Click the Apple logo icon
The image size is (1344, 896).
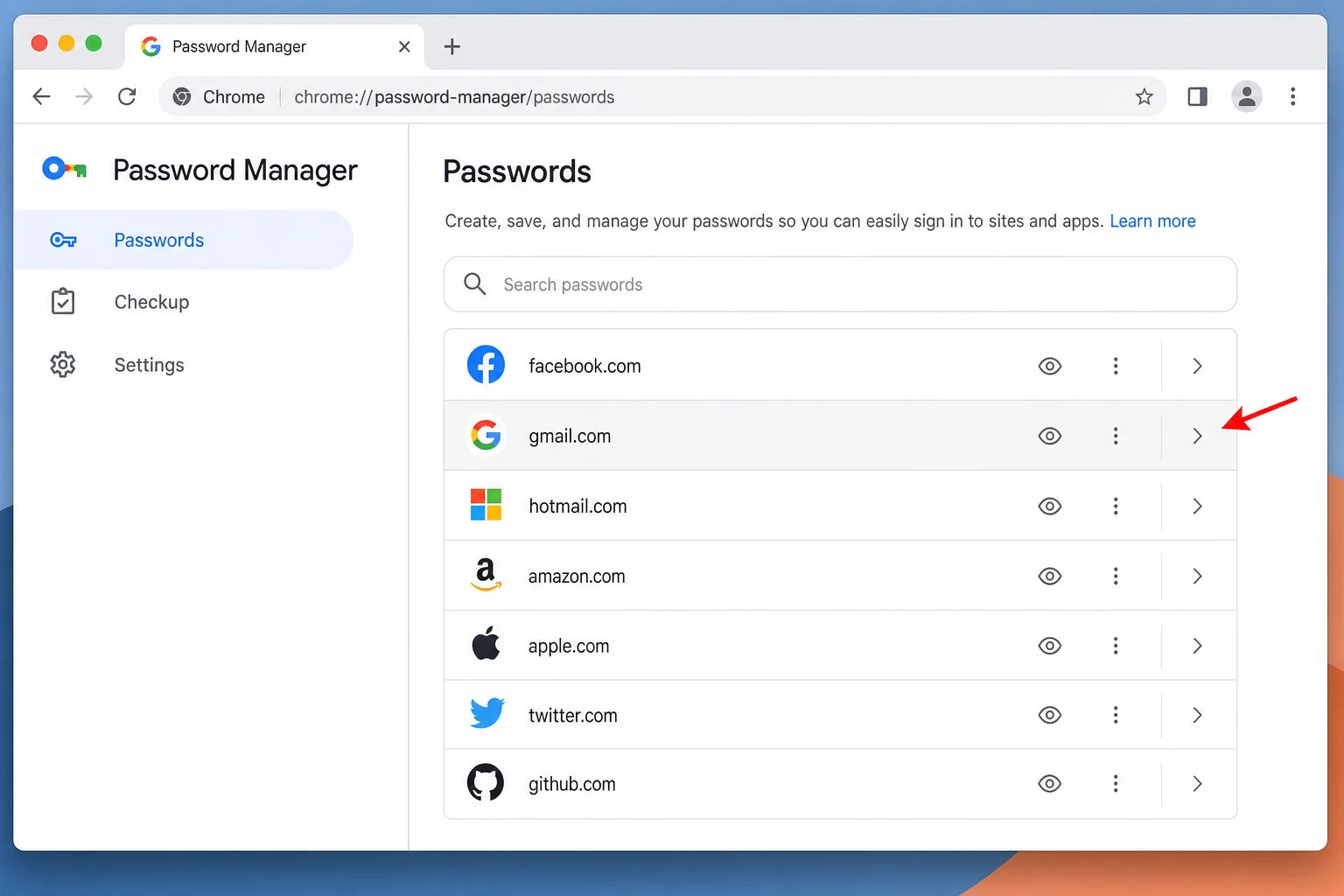click(x=486, y=643)
